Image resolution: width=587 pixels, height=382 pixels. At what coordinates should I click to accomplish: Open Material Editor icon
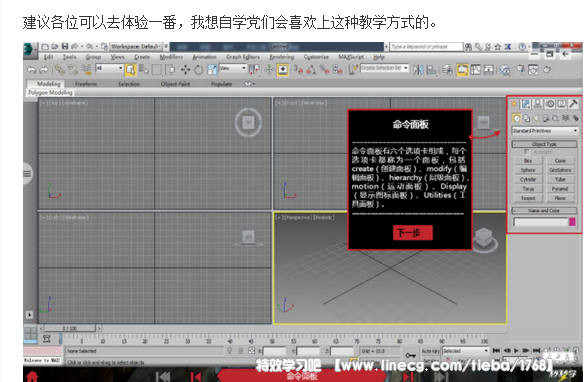505,70
